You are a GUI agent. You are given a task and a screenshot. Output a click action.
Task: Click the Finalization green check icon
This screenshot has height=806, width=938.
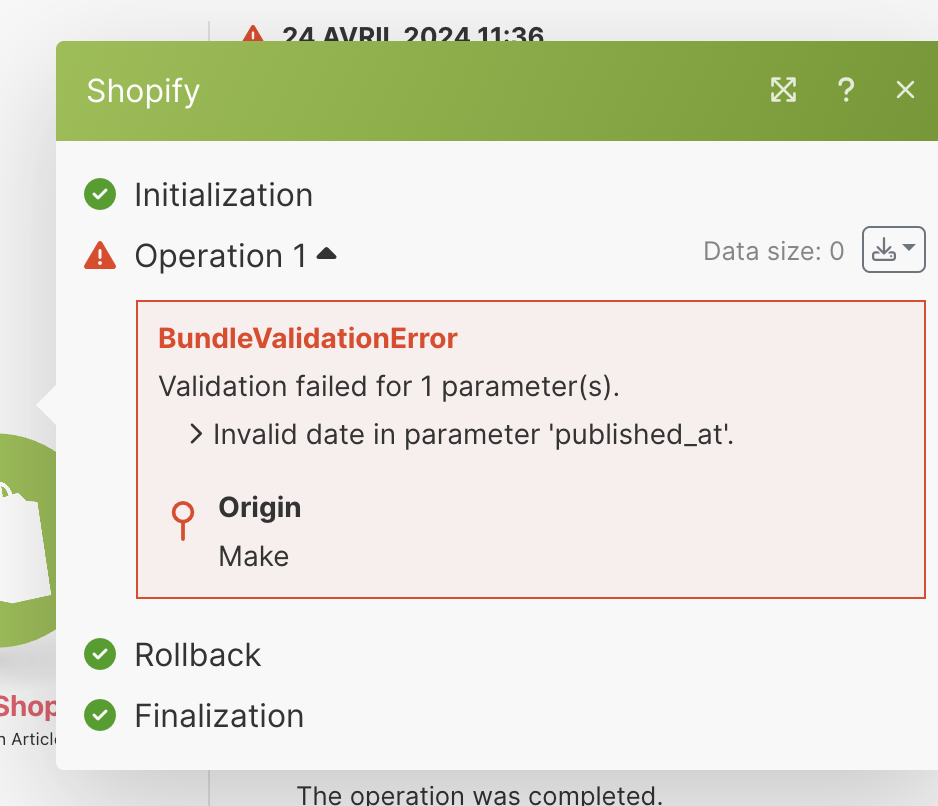[x=100, y=716]
